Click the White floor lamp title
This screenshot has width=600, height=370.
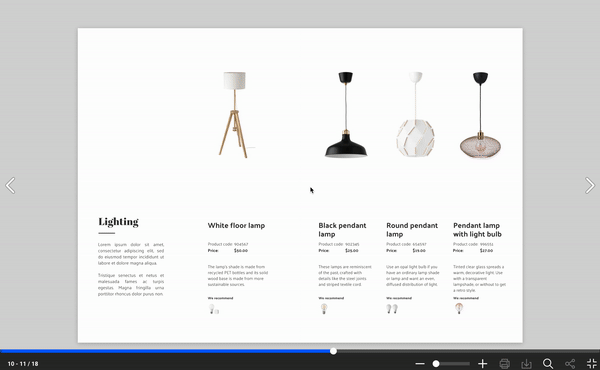pyautogui.click(x=236, y=225)
